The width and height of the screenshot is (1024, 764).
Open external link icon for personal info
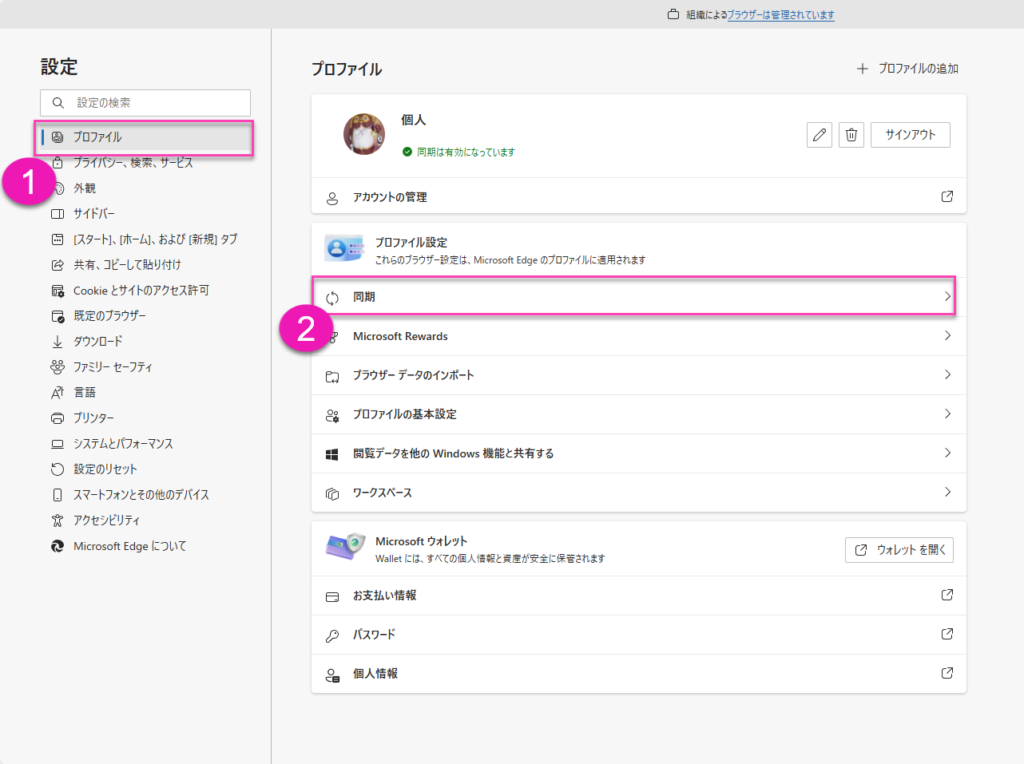tap(947, 674)
